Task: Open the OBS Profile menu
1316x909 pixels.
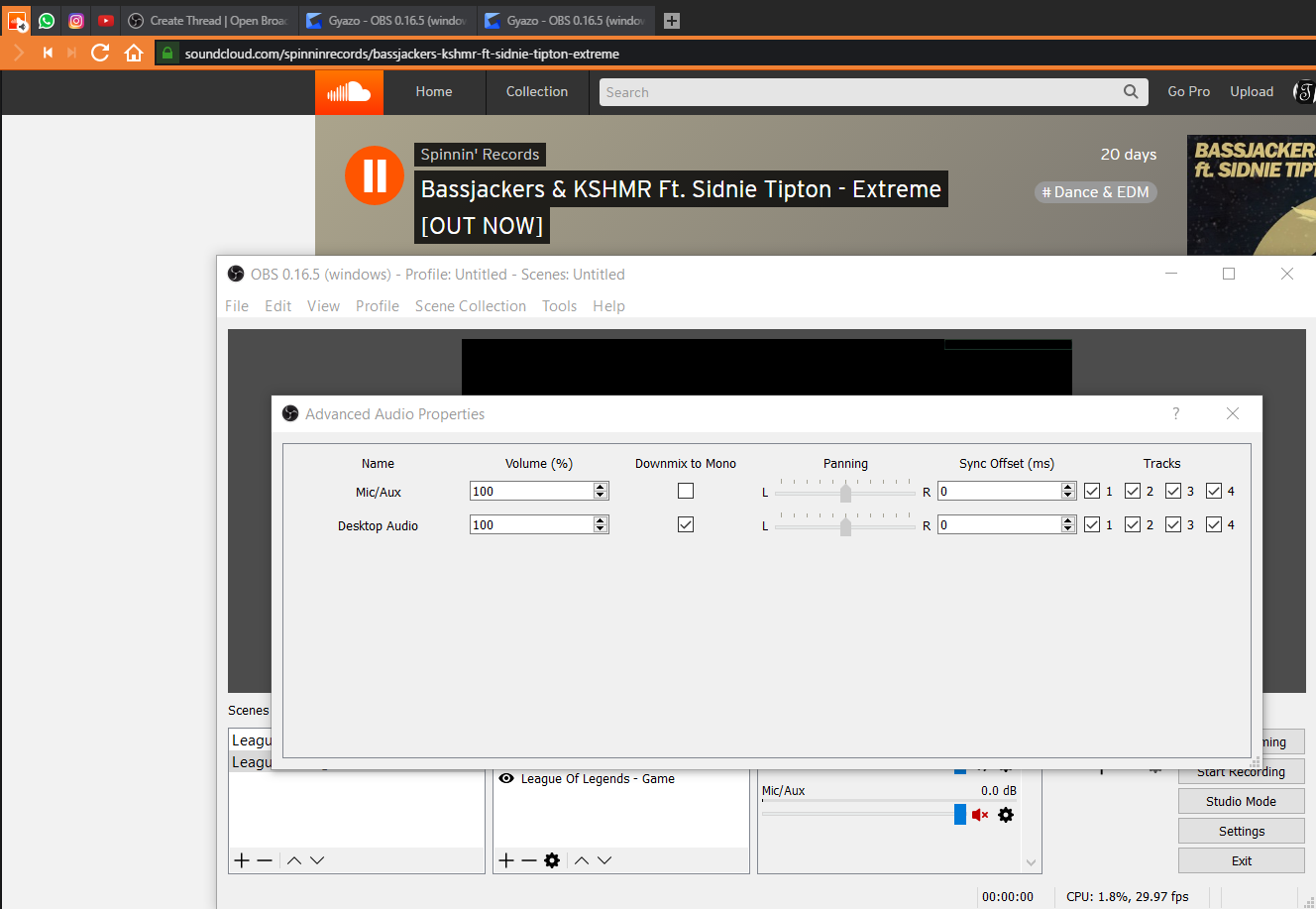Action: pyautogui.click(x=378, y=306)
